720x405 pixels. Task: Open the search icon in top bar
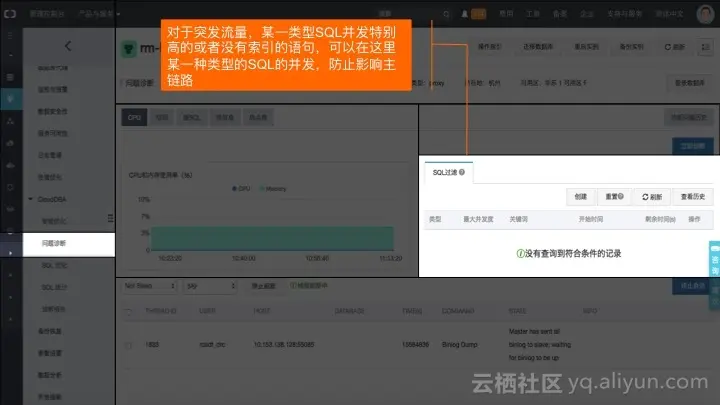point(446,14)
